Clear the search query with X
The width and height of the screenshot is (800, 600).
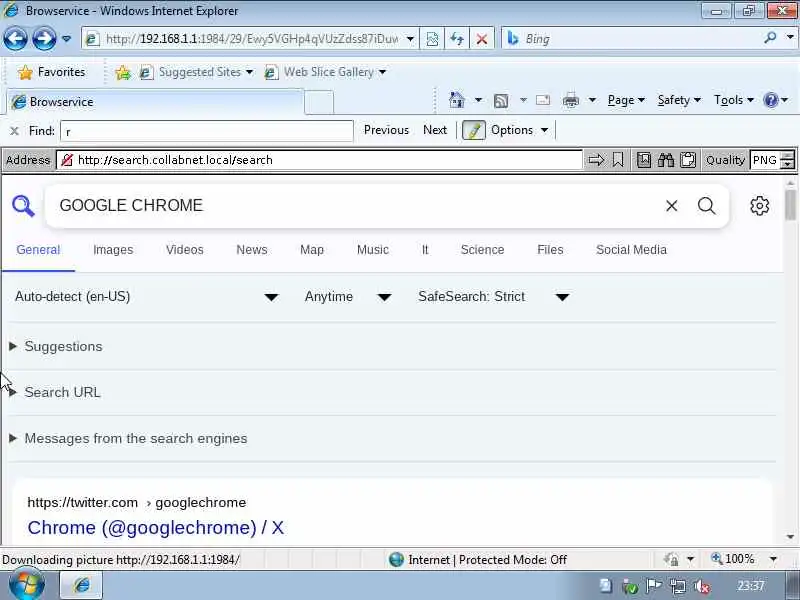coord(671,206)
